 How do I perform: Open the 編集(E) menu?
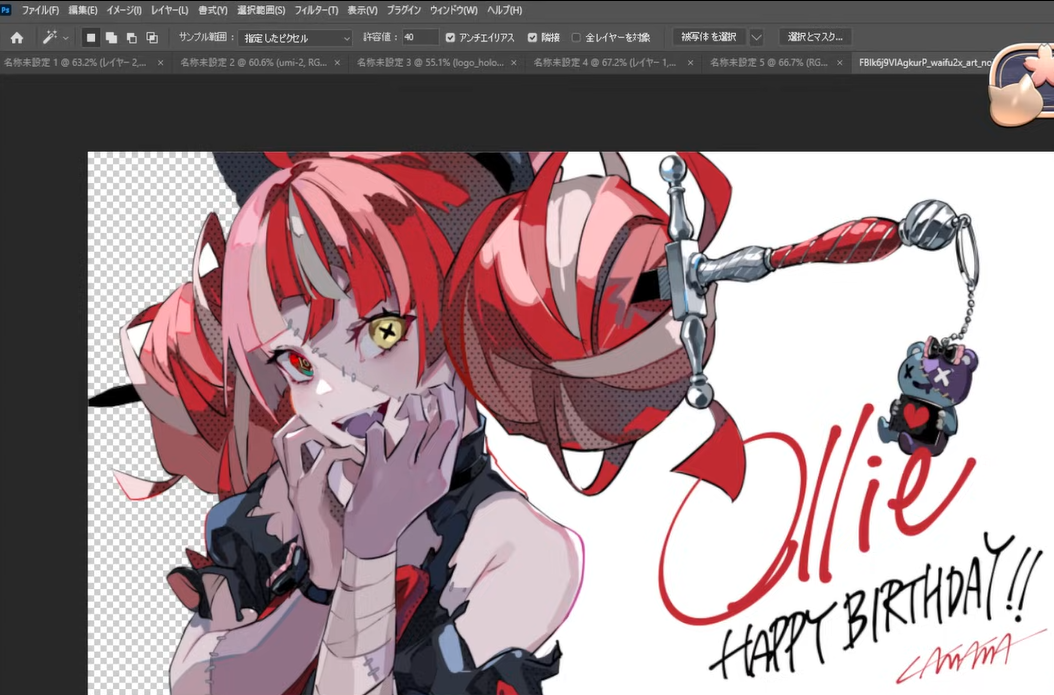point(83,10)
